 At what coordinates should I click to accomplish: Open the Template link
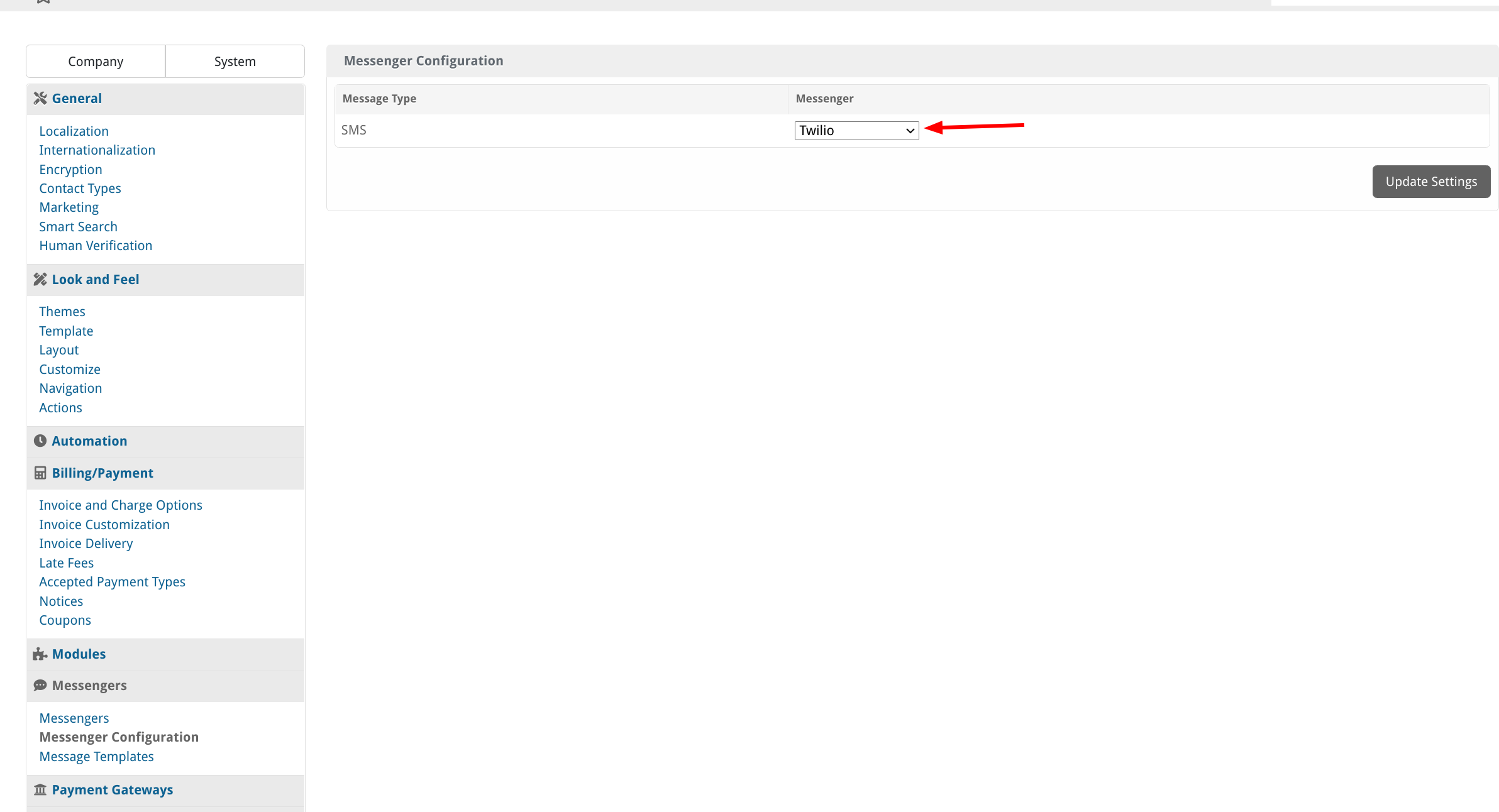click(66, 331)
